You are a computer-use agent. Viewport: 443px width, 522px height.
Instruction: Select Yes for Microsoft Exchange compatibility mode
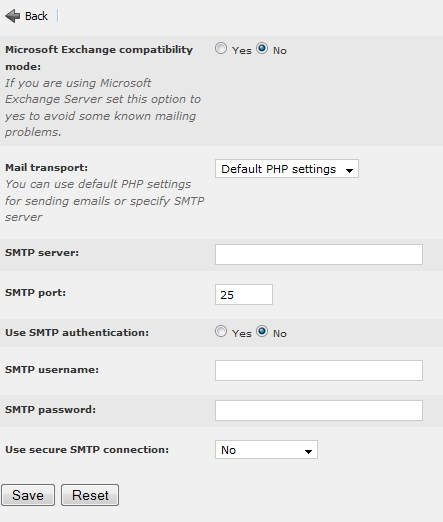pyautogui.click(x=221, y=49)
